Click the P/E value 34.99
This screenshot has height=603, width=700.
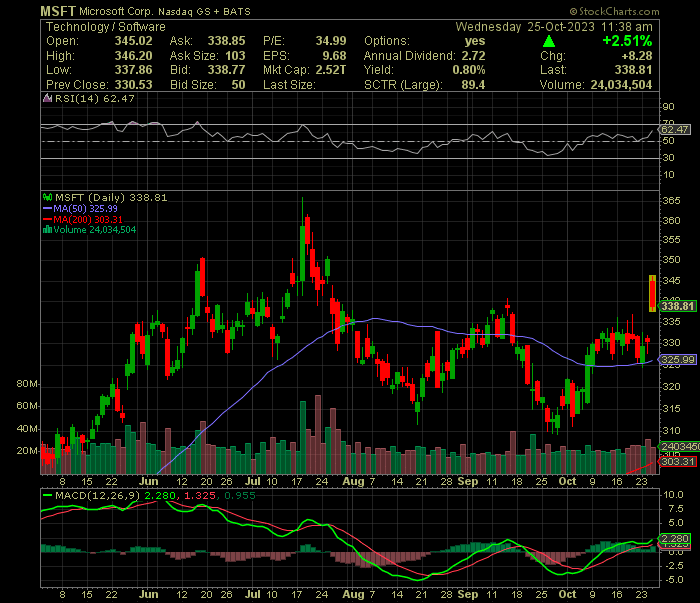point(331,41)
